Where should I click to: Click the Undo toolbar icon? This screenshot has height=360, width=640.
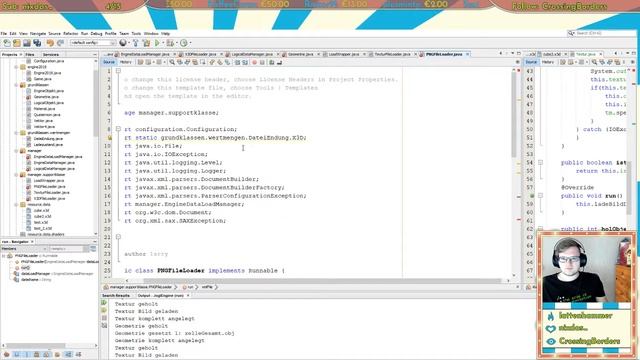50,43
